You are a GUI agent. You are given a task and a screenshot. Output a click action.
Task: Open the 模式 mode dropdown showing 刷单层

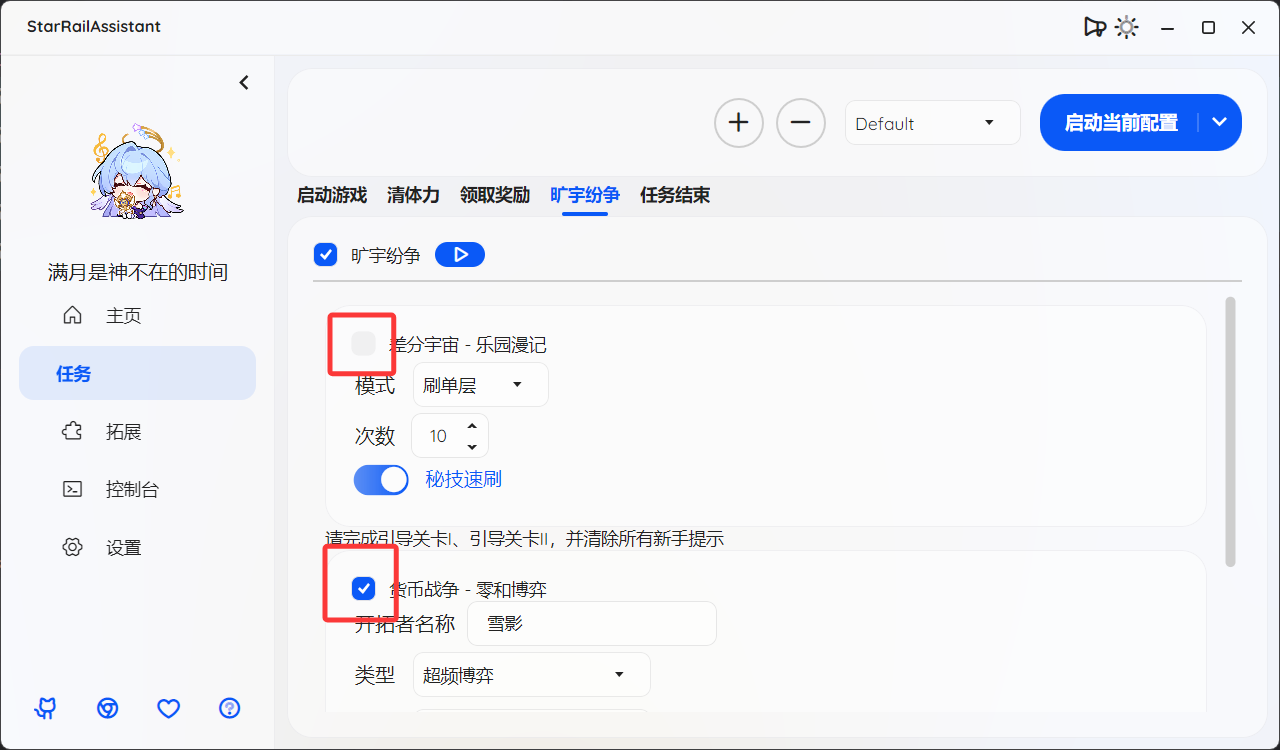pyautogui.click(x=480, y=384)
